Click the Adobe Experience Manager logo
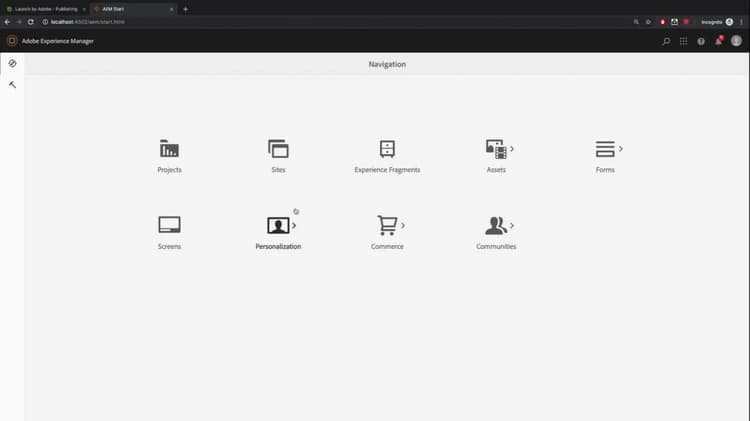The image size is (750, 421). coord(12,41)
